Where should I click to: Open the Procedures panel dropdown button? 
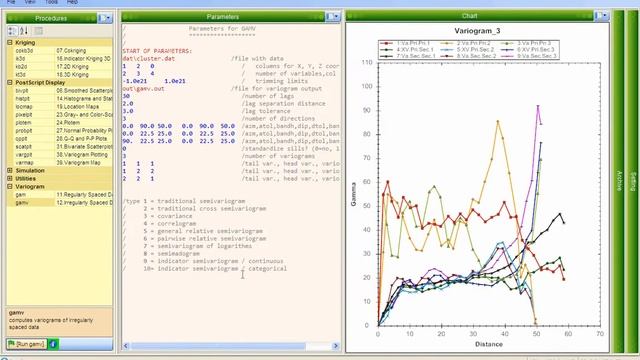tap(105, 18)
